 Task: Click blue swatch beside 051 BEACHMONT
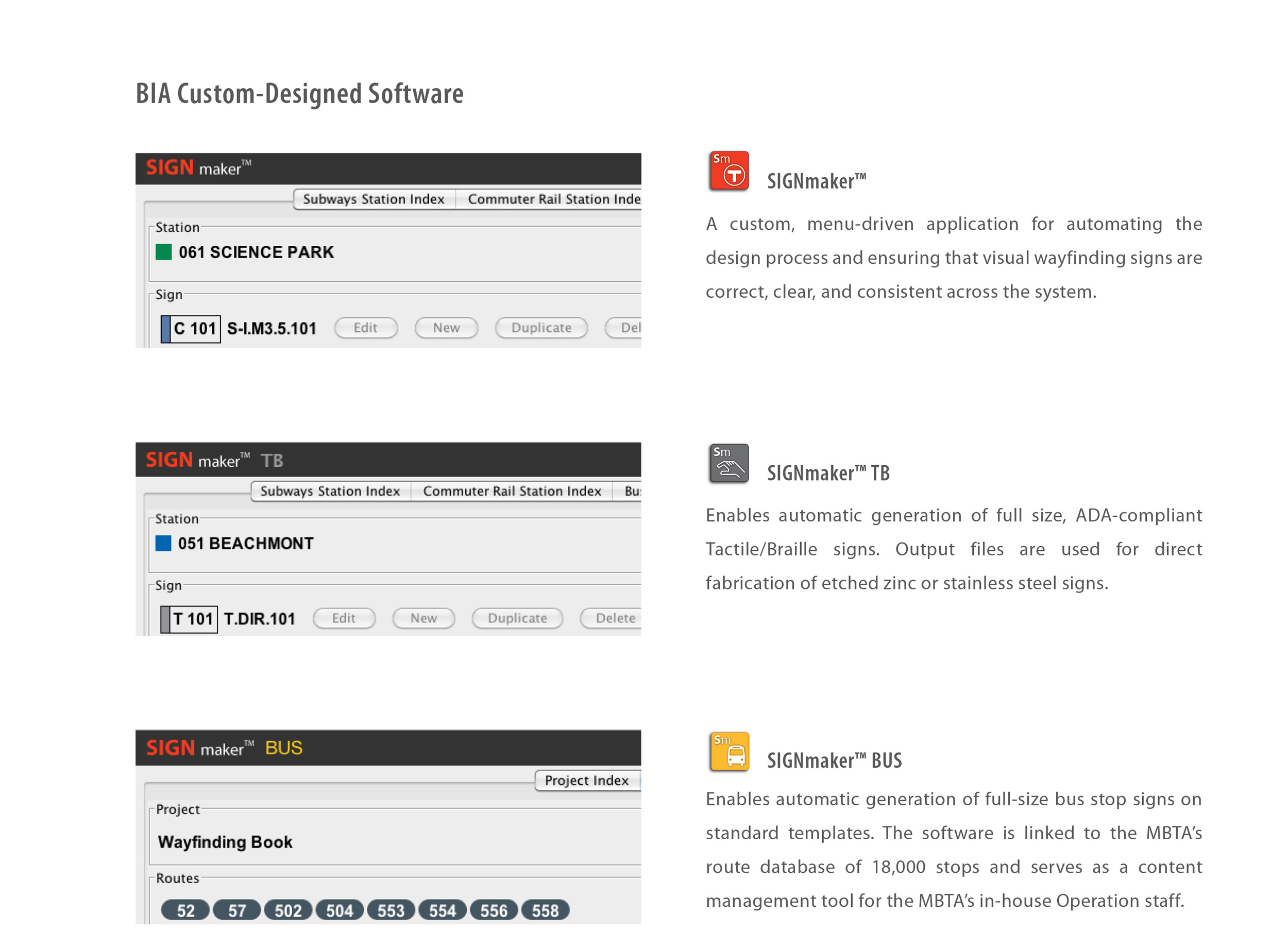[x=164, y=543]
